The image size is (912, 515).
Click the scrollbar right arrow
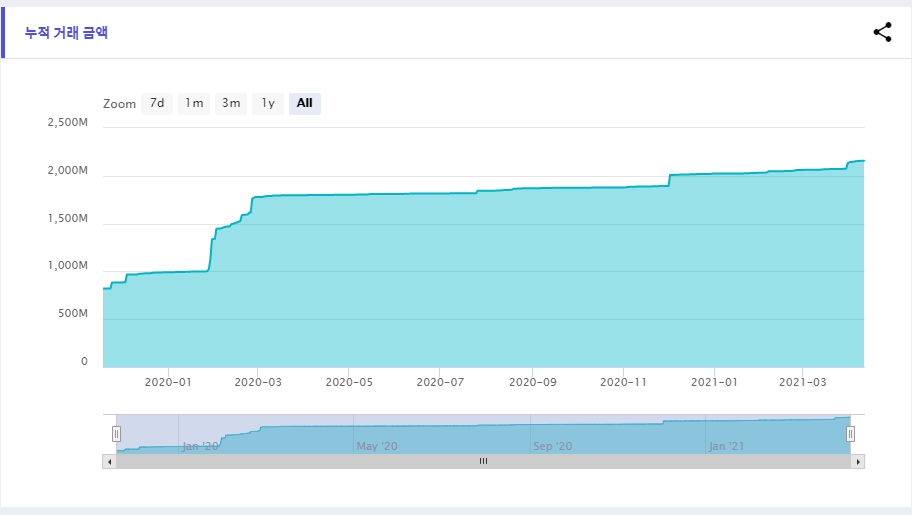[x=858, y=461]
